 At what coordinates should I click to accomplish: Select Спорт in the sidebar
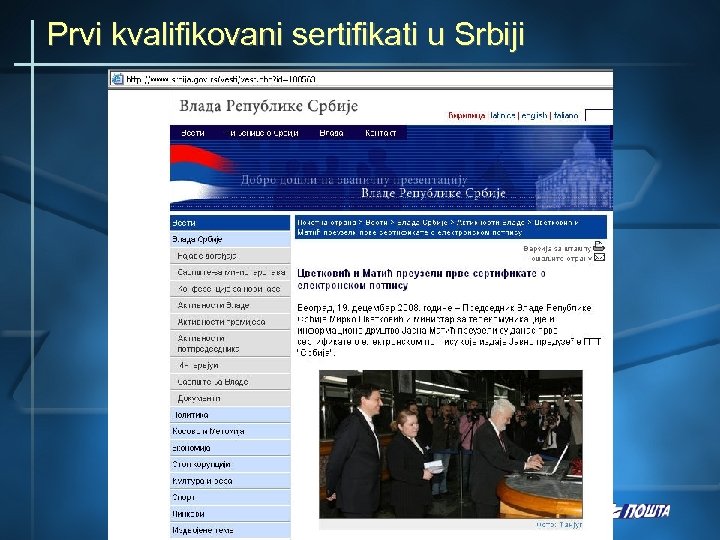230,497
